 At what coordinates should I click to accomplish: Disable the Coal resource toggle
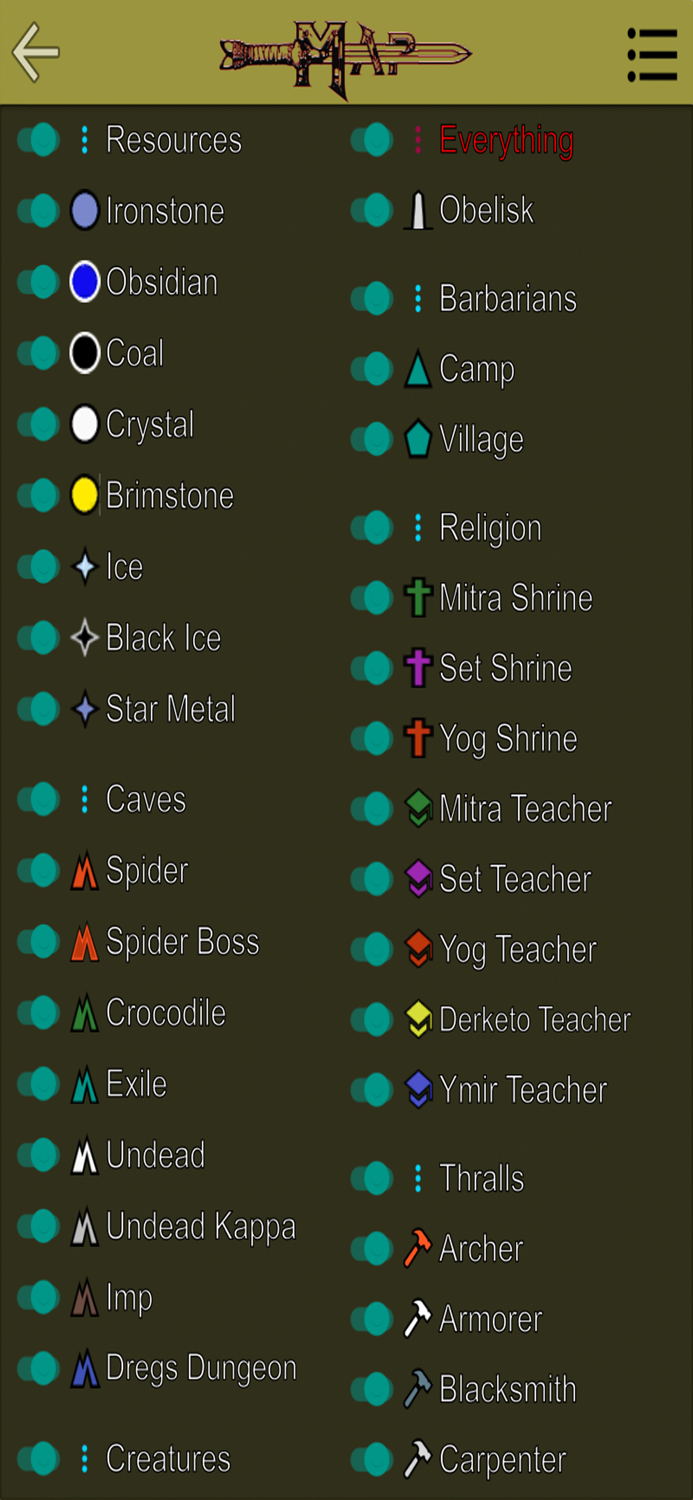pyautogui.click(x=38, y=352)
